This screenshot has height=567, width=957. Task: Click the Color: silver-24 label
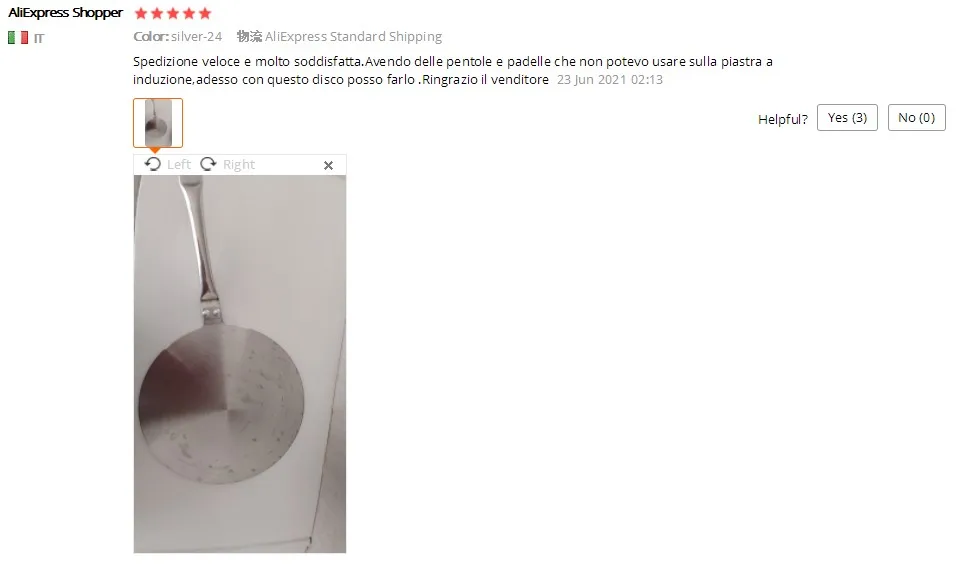coord(178,37)
